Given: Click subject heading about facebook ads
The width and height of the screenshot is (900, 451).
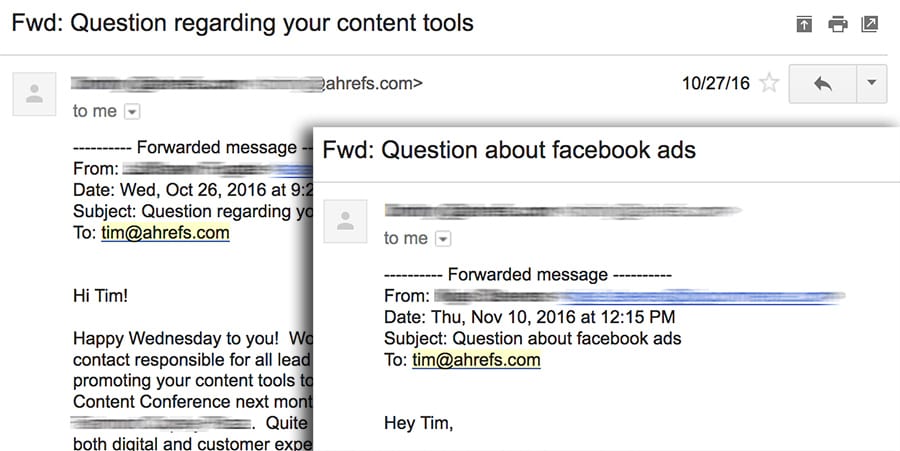Looking at the screenshot, I should (x=509, y=150).
